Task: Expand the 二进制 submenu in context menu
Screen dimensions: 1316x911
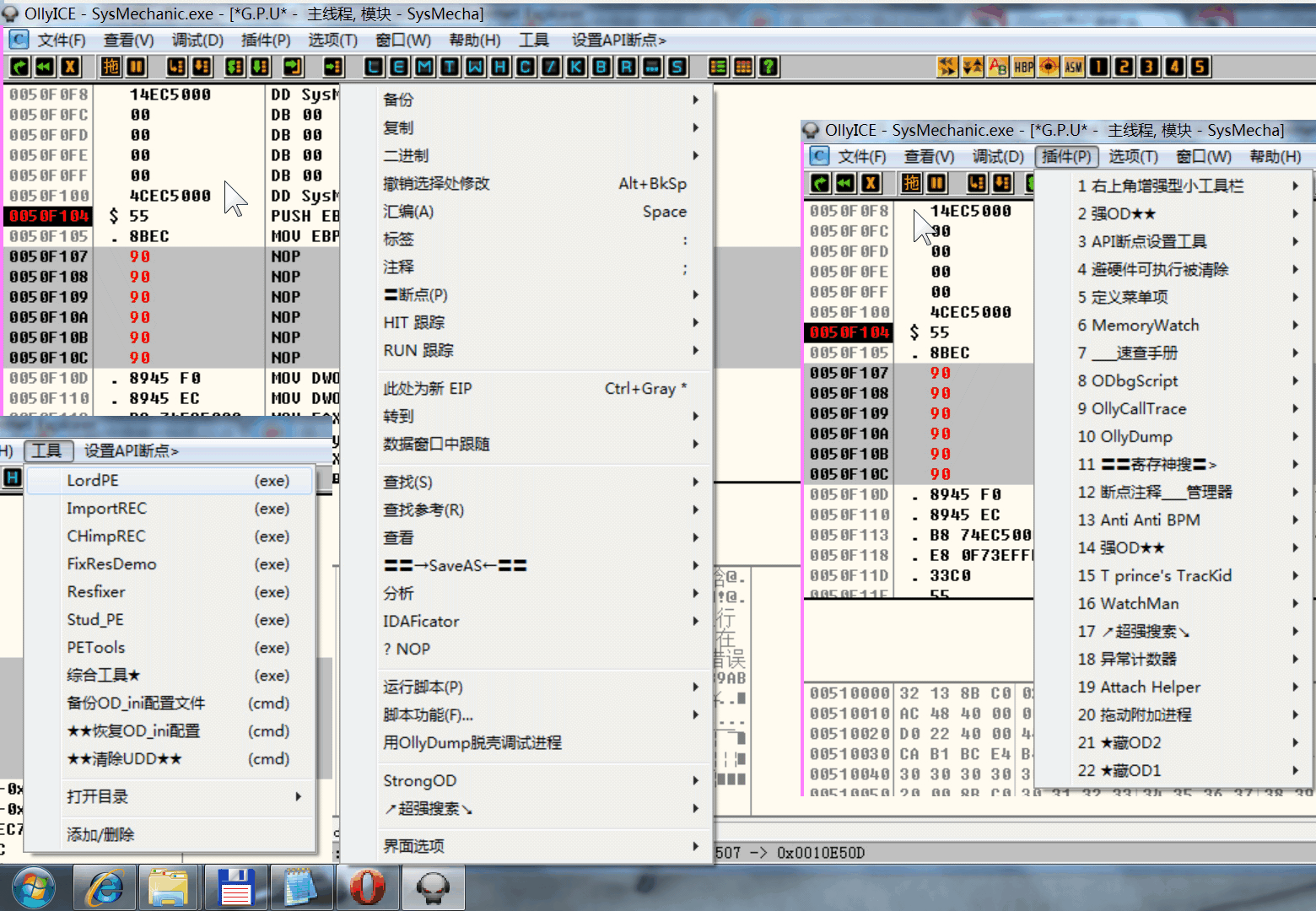Action: (542, 155)
